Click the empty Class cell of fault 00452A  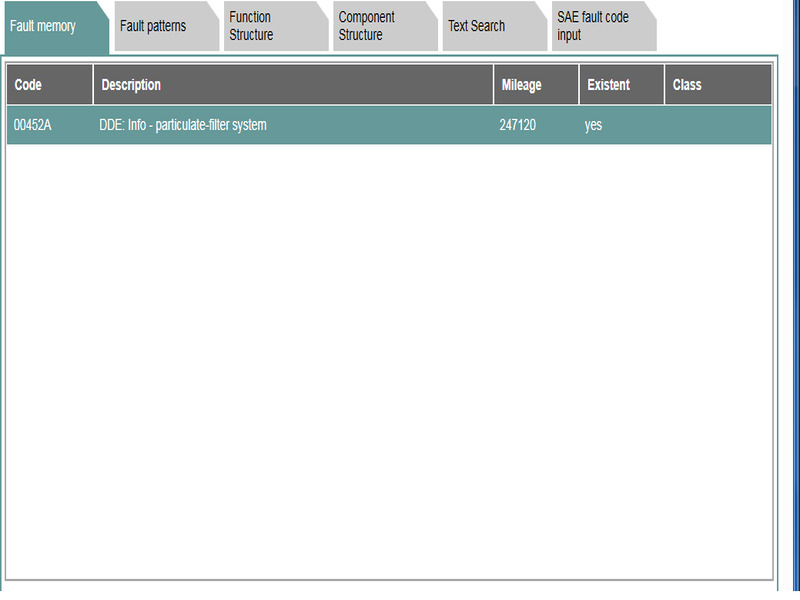[717, 126]
